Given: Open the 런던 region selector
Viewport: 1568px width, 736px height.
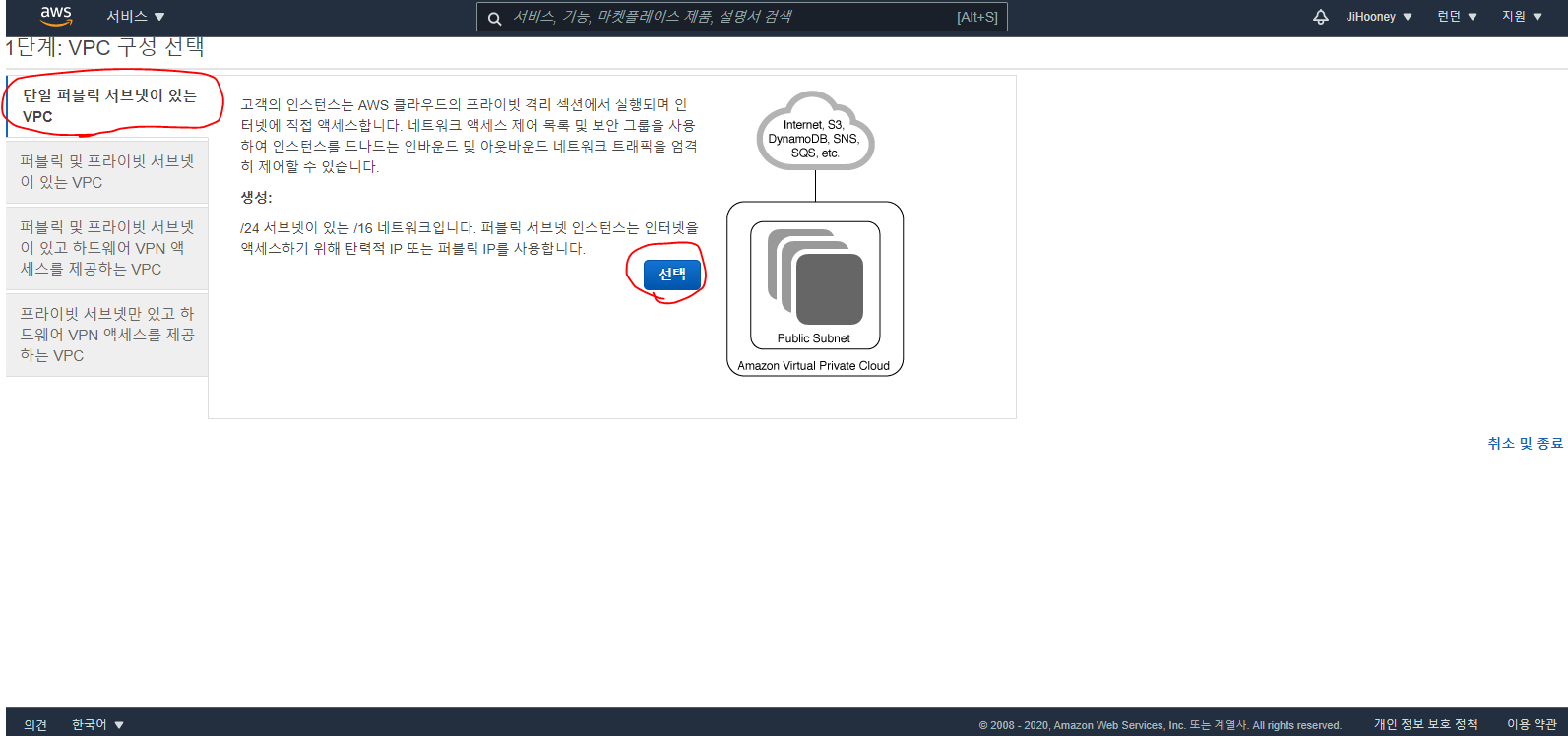Looking at the screenshot, I should (1457, 17).
